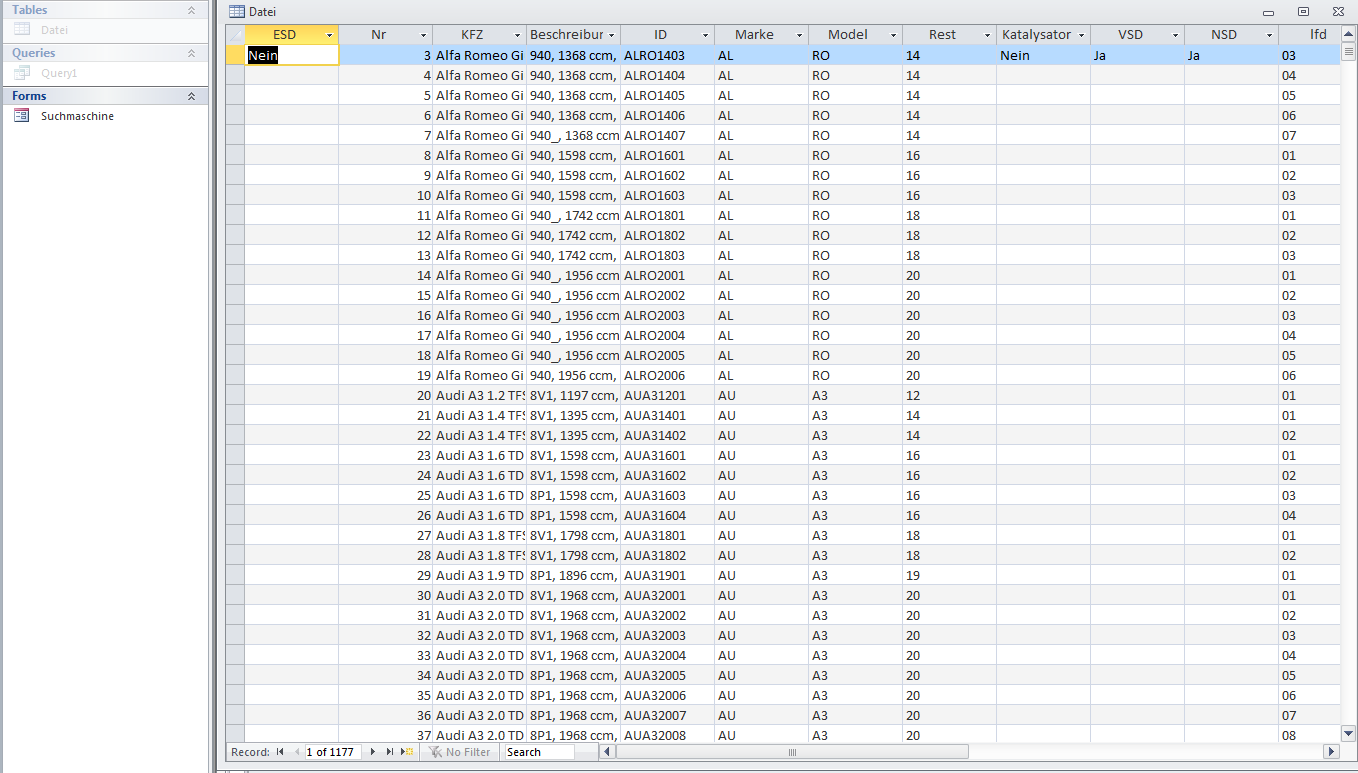Click the current record number field
Screen dimensions: 1358x773
334,752
